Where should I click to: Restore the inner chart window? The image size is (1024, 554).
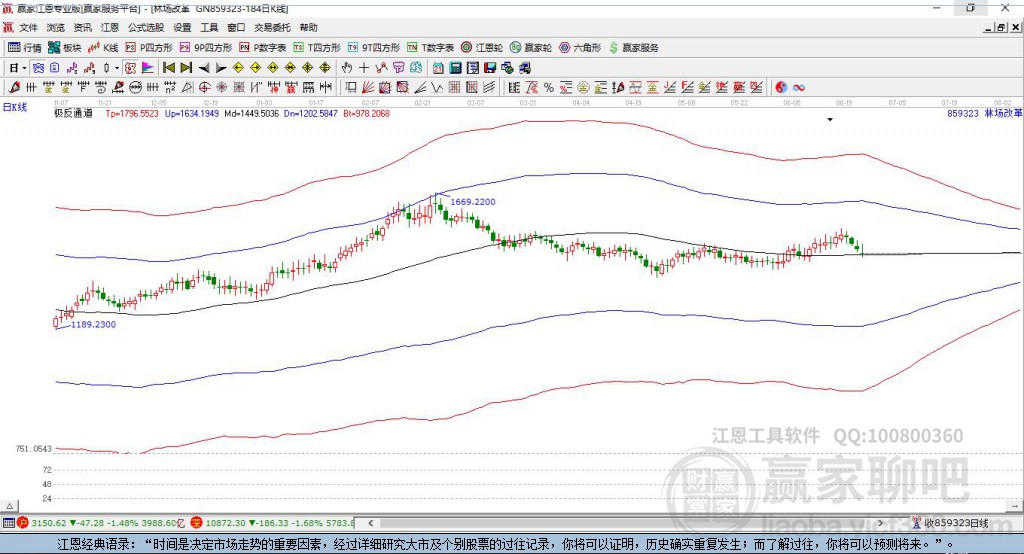(1001, 27)
